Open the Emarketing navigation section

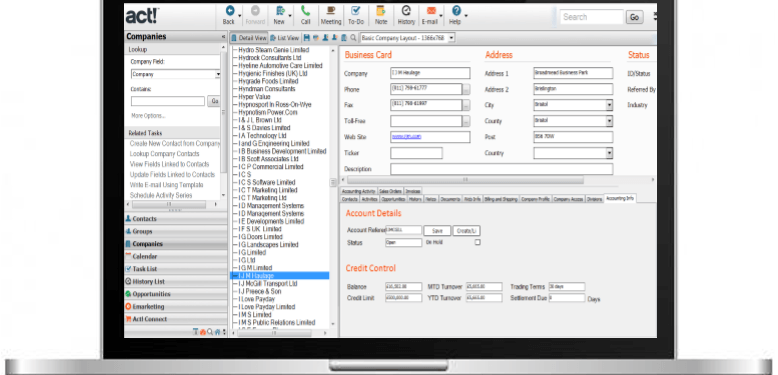click(175, 307)
